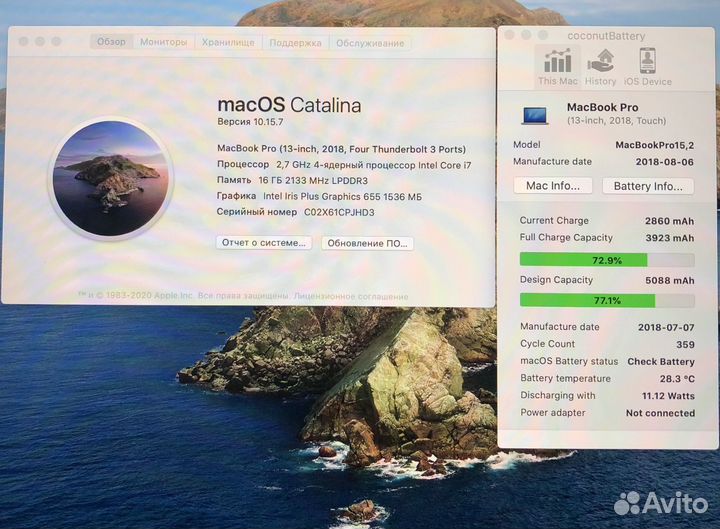The width and height of the screenshot is (720, 529).
Task: Click the macOS Catalina island logo image
Action: tap(111, 178)
